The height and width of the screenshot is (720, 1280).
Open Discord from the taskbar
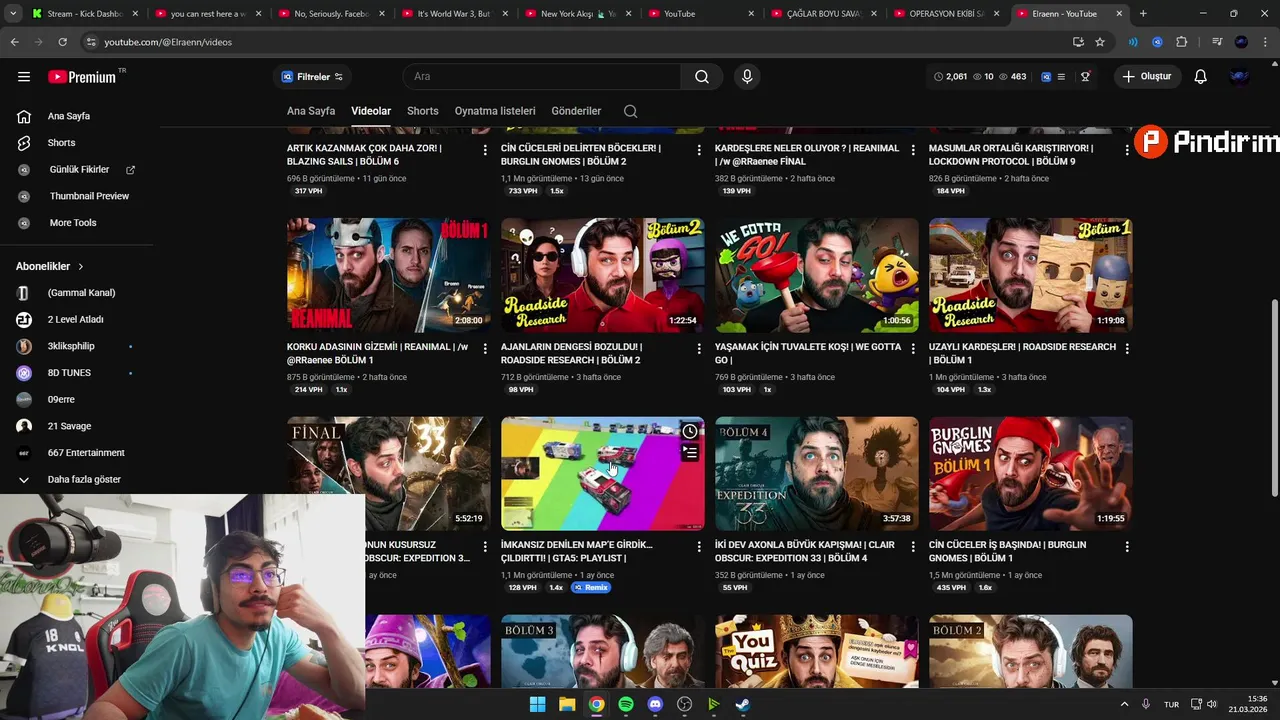(x=655, y=704)
